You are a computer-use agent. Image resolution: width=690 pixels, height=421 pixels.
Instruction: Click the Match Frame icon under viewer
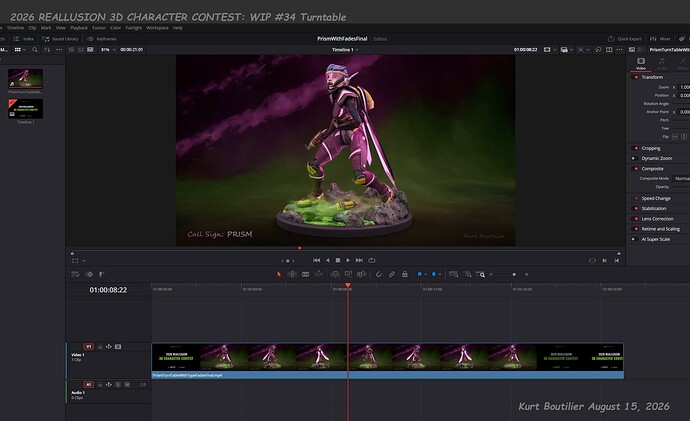coord(592,260)
